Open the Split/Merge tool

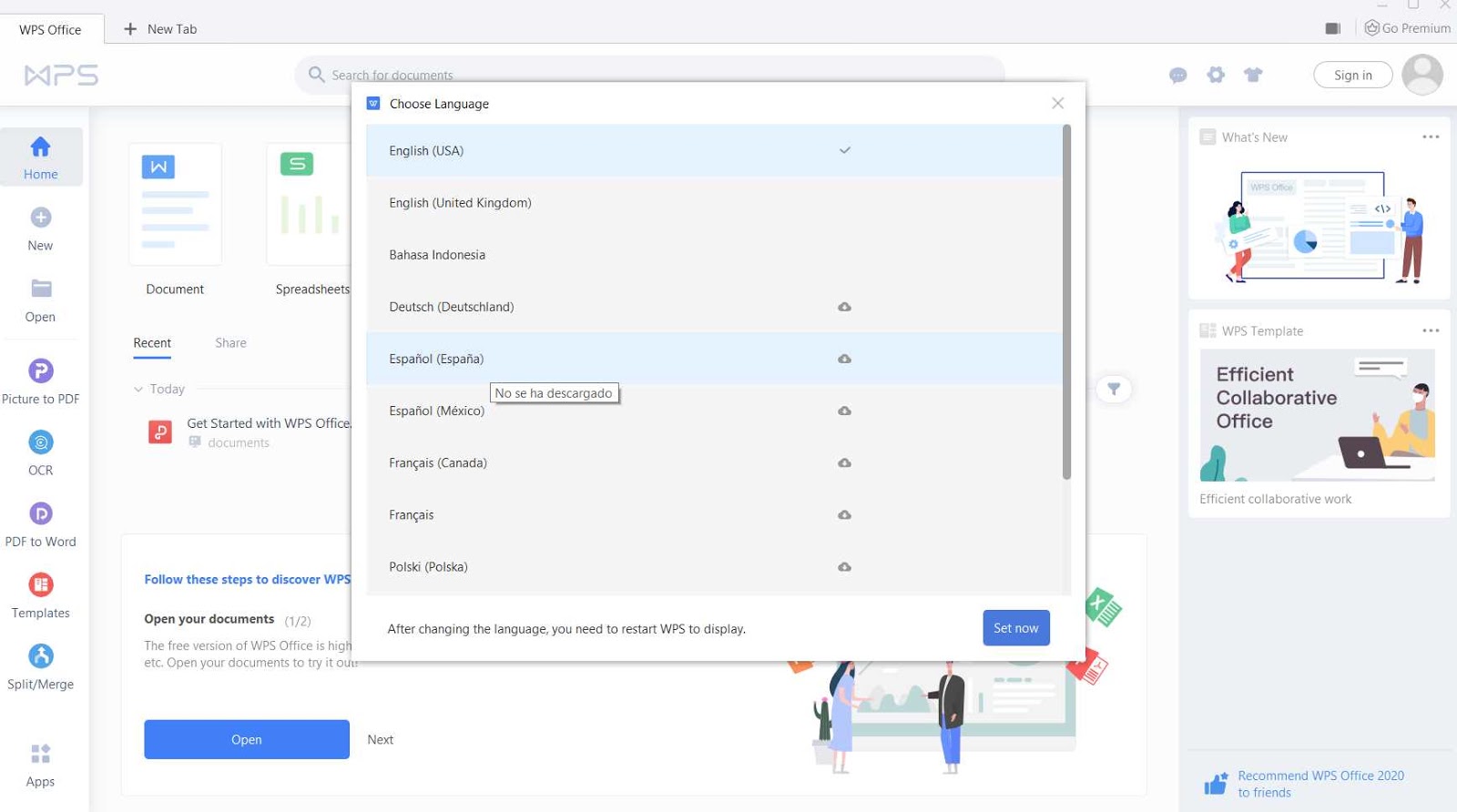41,655
